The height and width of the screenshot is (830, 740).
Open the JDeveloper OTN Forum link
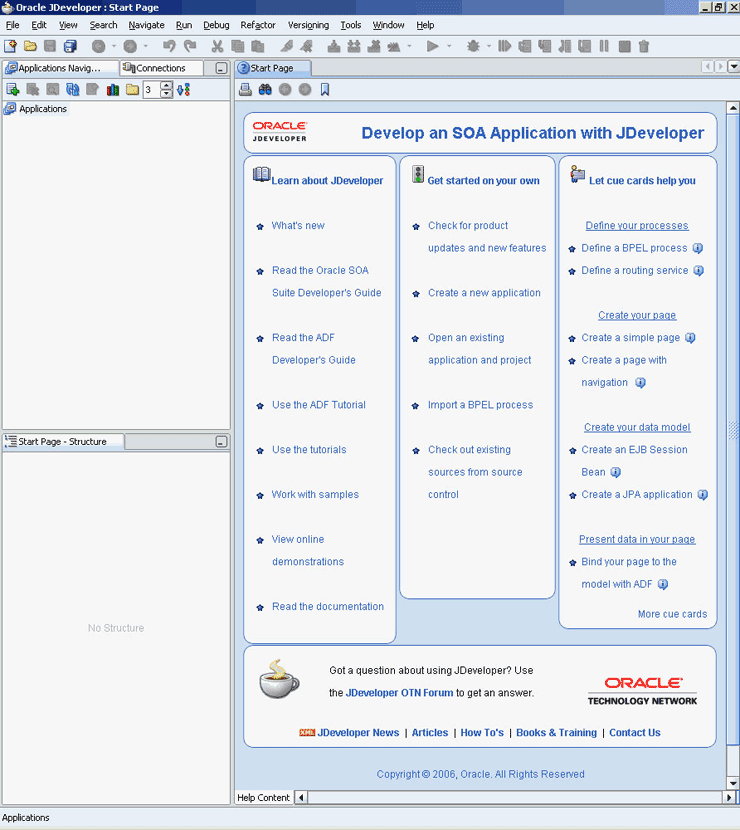point(399,693)
